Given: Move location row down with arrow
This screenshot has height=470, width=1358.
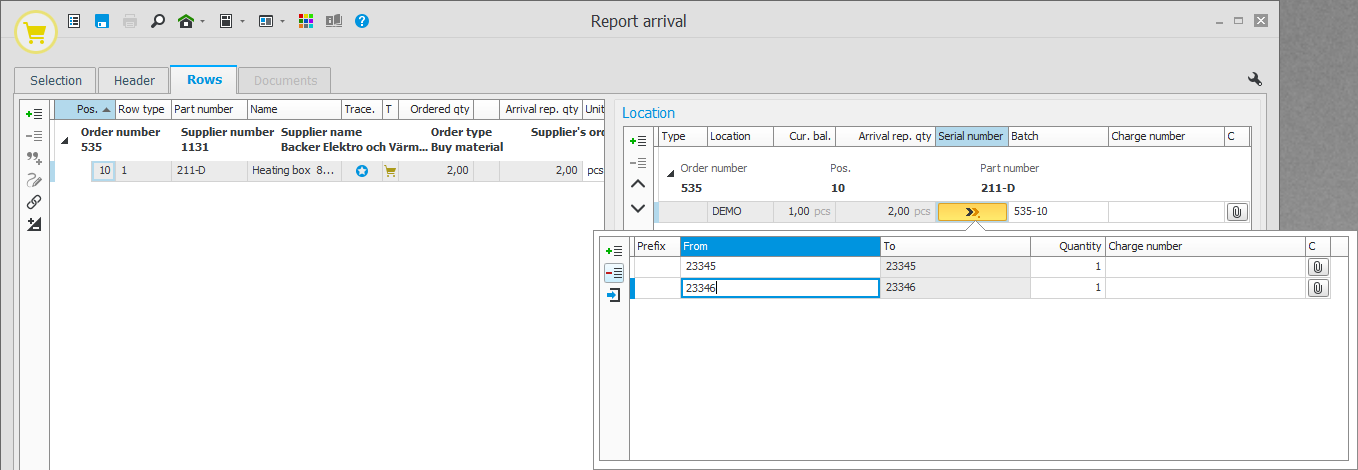Looking at the screenshot, I should 638,209.
